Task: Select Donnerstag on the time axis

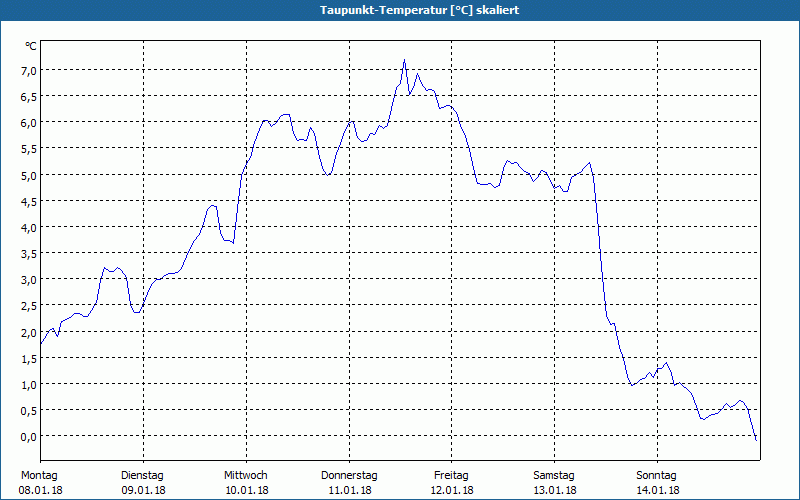Action: [349, 476]
